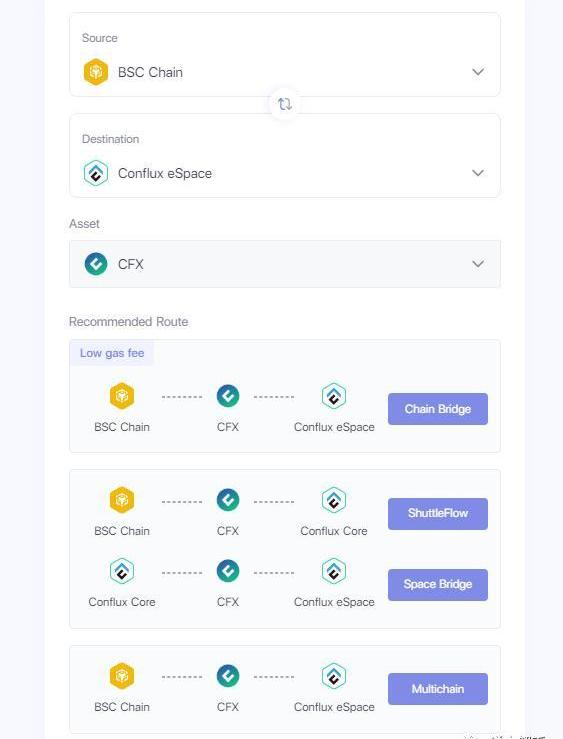Choose the Chain Bridge route button
Viewport: 563px width, 739px height.
coord(438,409)
